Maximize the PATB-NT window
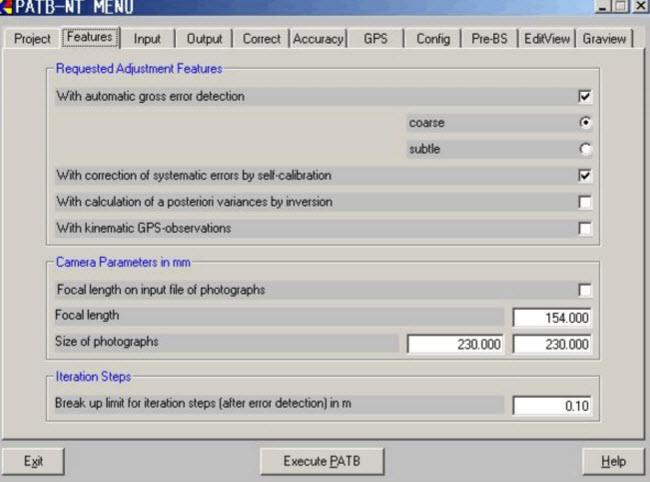Screen dimensions: 650x482 coord(621,6)
